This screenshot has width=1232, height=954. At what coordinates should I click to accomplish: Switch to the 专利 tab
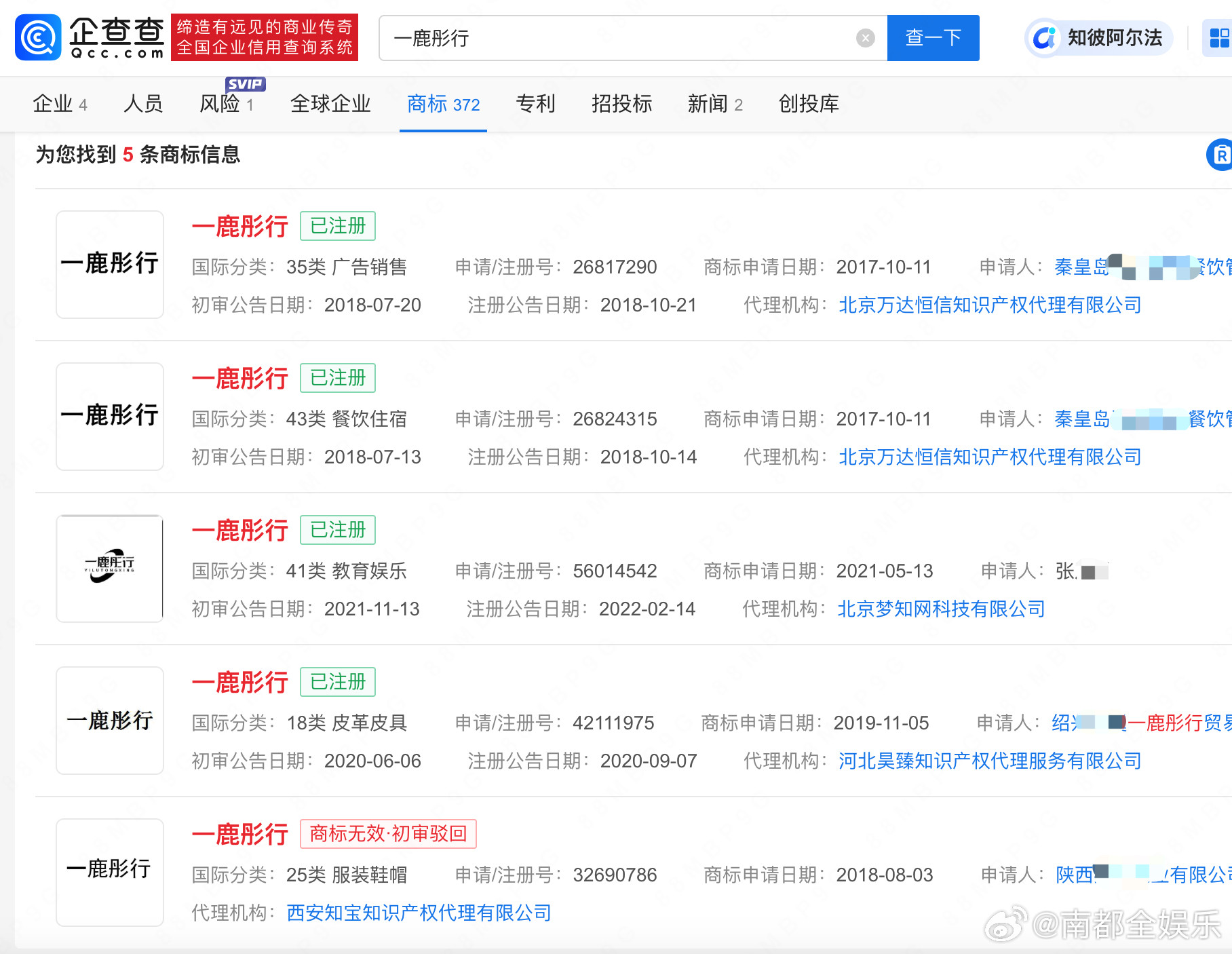(x=535, y=104)
